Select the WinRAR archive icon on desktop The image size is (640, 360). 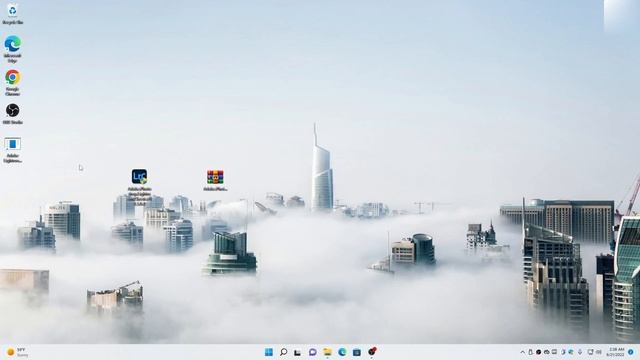[x=215, y=180]
